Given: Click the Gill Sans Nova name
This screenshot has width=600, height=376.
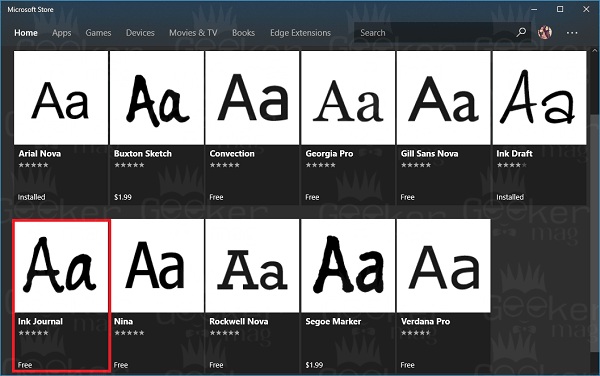Looking at the screenshot, I should pos(429,154).
